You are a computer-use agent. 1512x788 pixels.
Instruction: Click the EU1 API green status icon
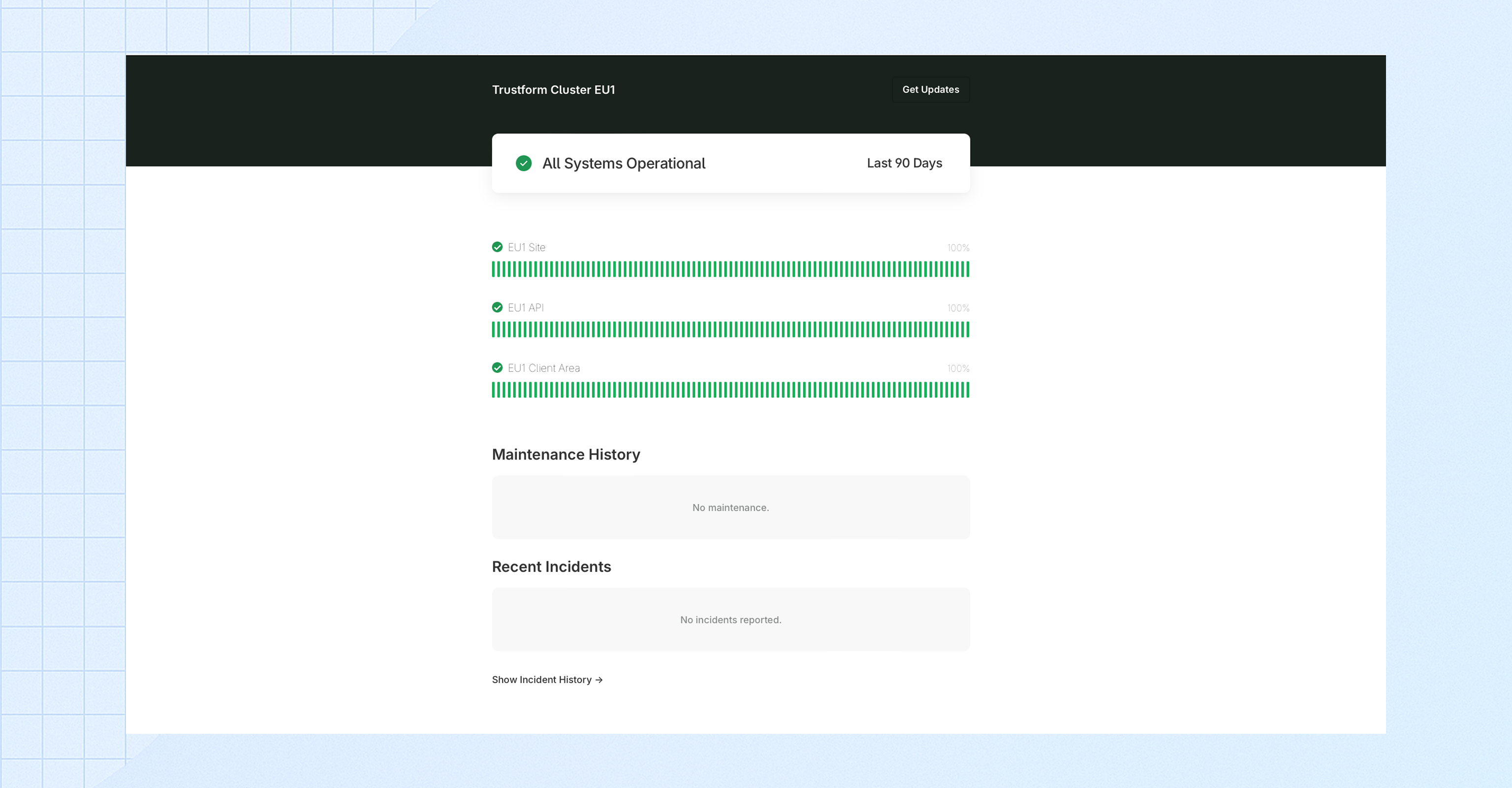point(497,308)
